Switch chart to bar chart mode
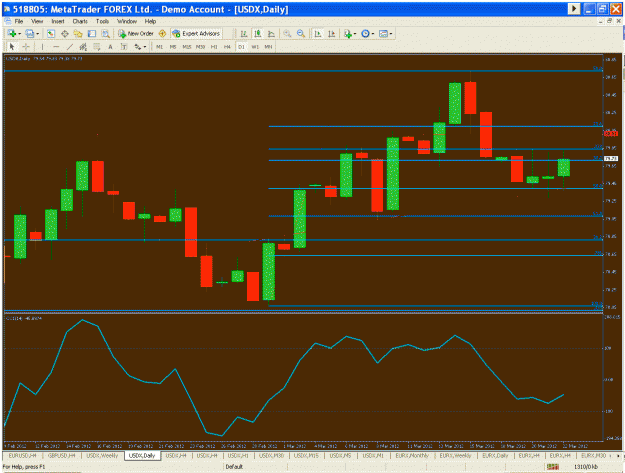The width and height of the screenshot is (625, 473). (x=244, y=34)
